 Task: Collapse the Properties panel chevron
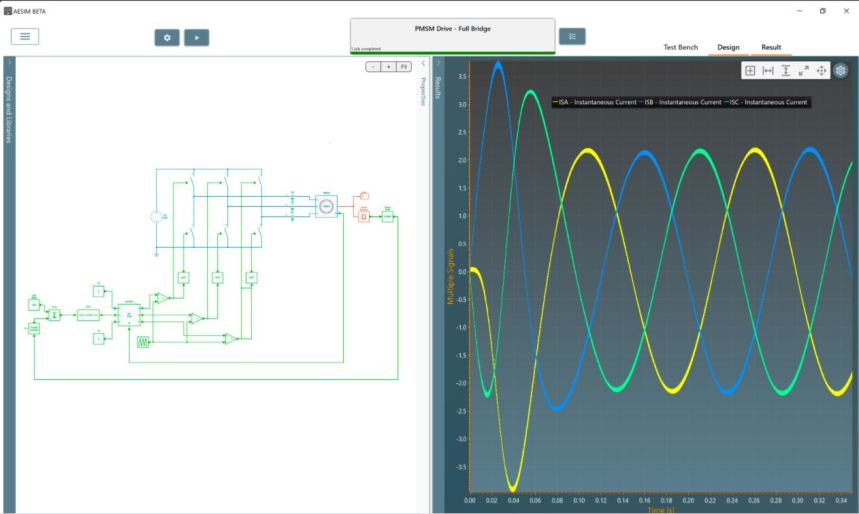[421, 63]
